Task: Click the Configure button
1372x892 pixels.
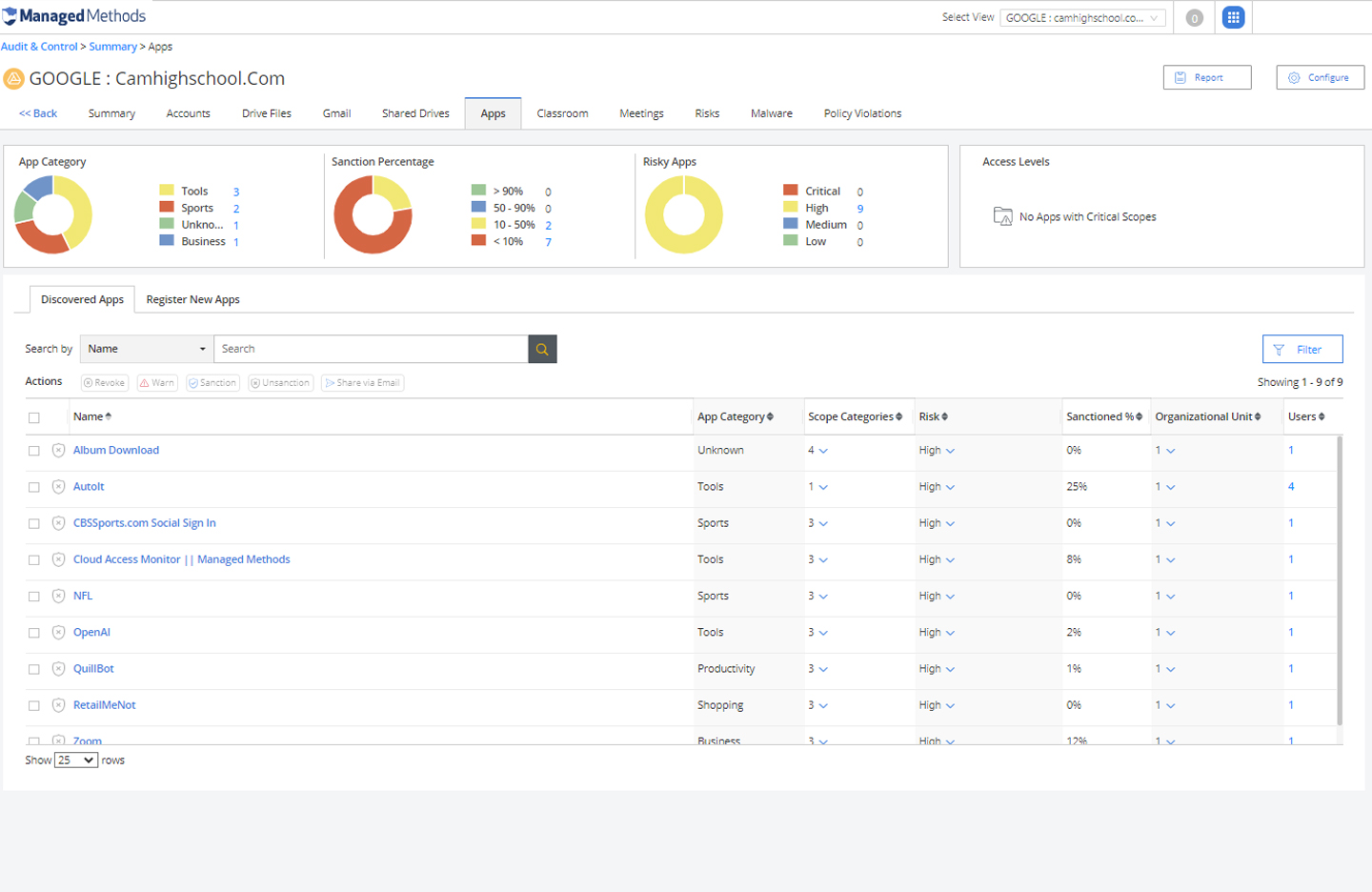Action: click(1321, 77)
